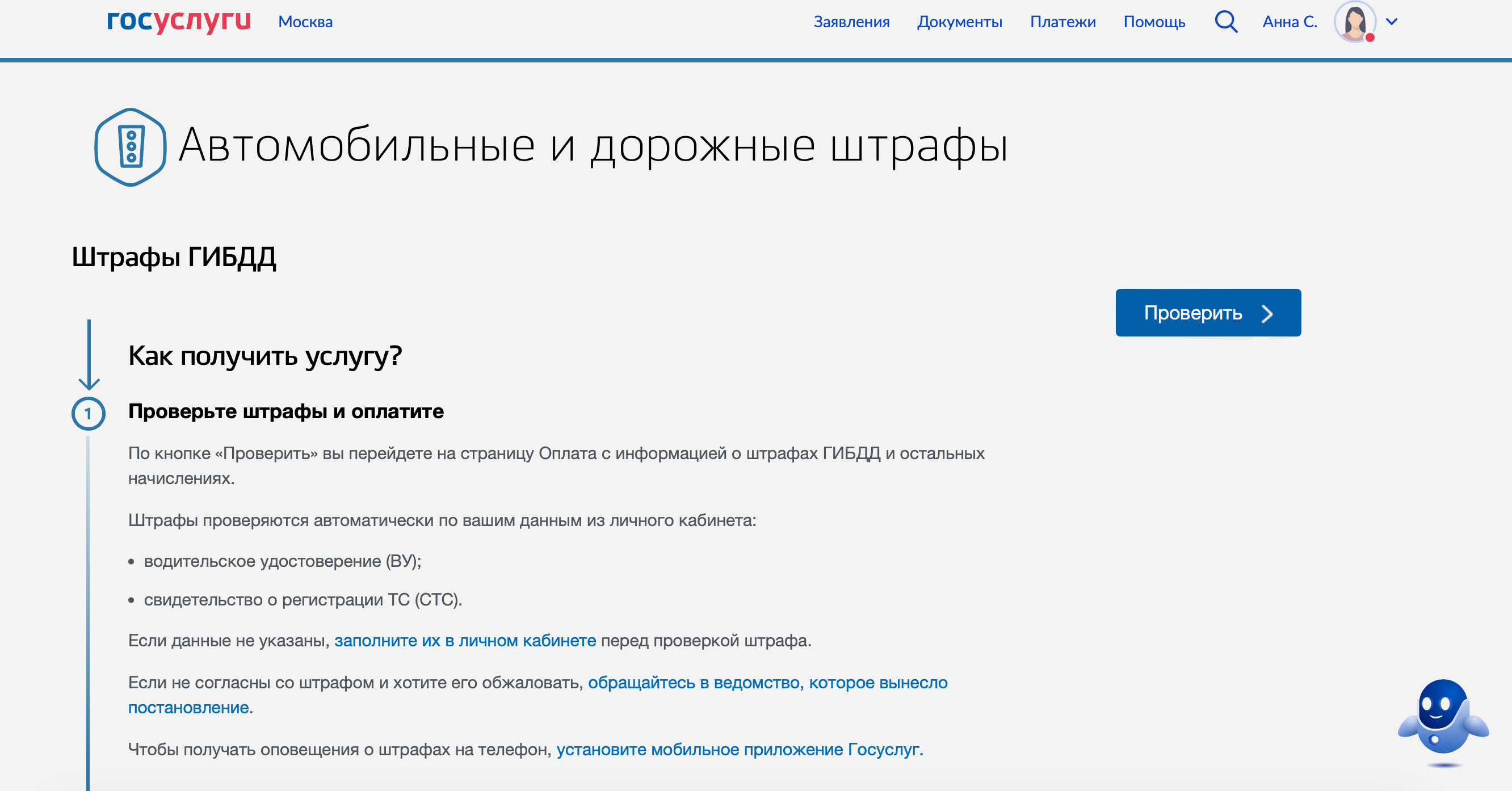Click the Госуслуги logo
Viewport: 1512px width, 791px height.
[178, 21]
